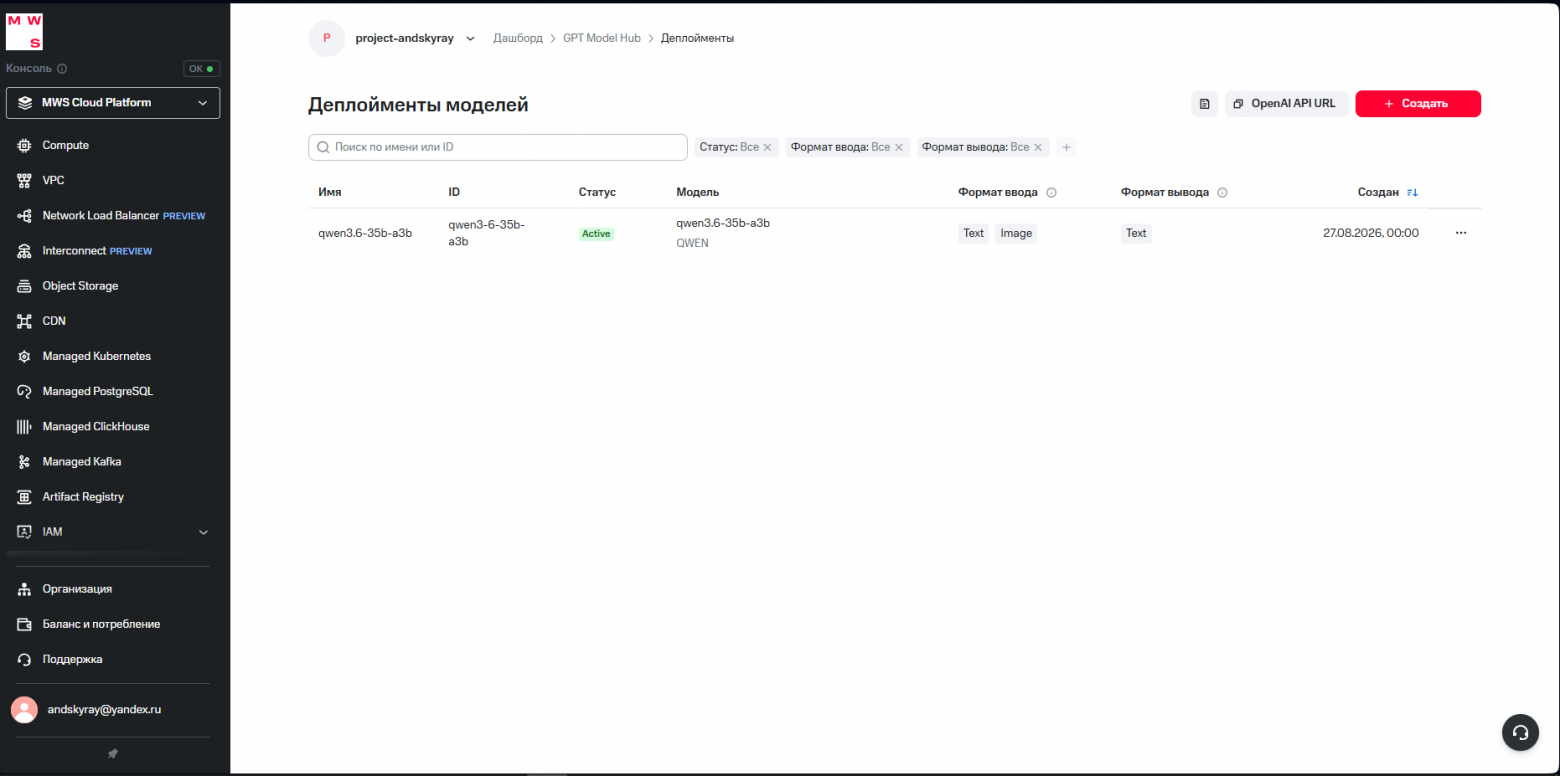Remove the Формат ввода filter chip

[898, 147]
